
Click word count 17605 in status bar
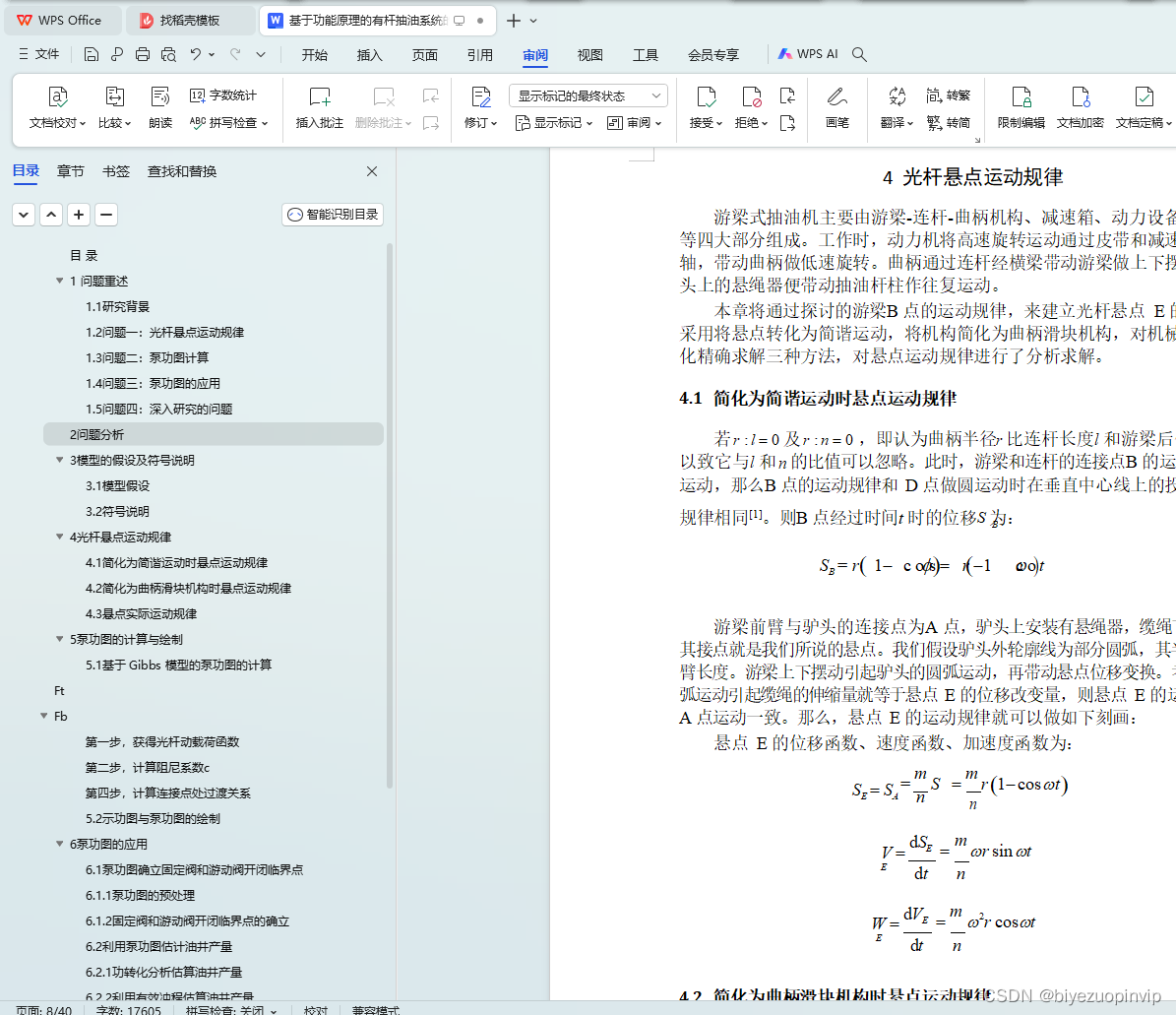128,1010
